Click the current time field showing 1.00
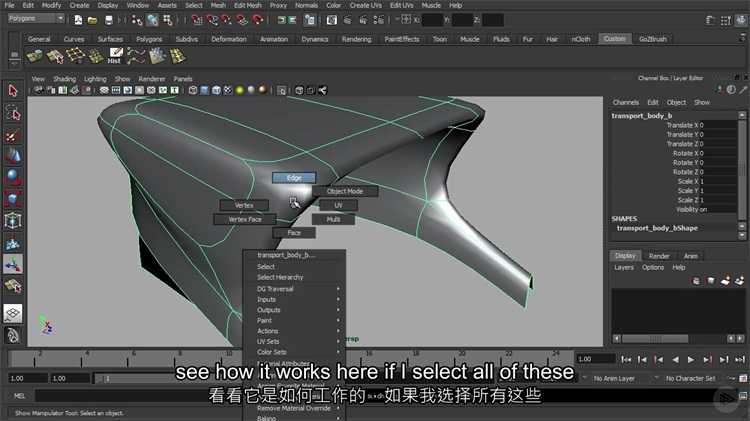Screen dimensions: 750x421 coord(596,359)
